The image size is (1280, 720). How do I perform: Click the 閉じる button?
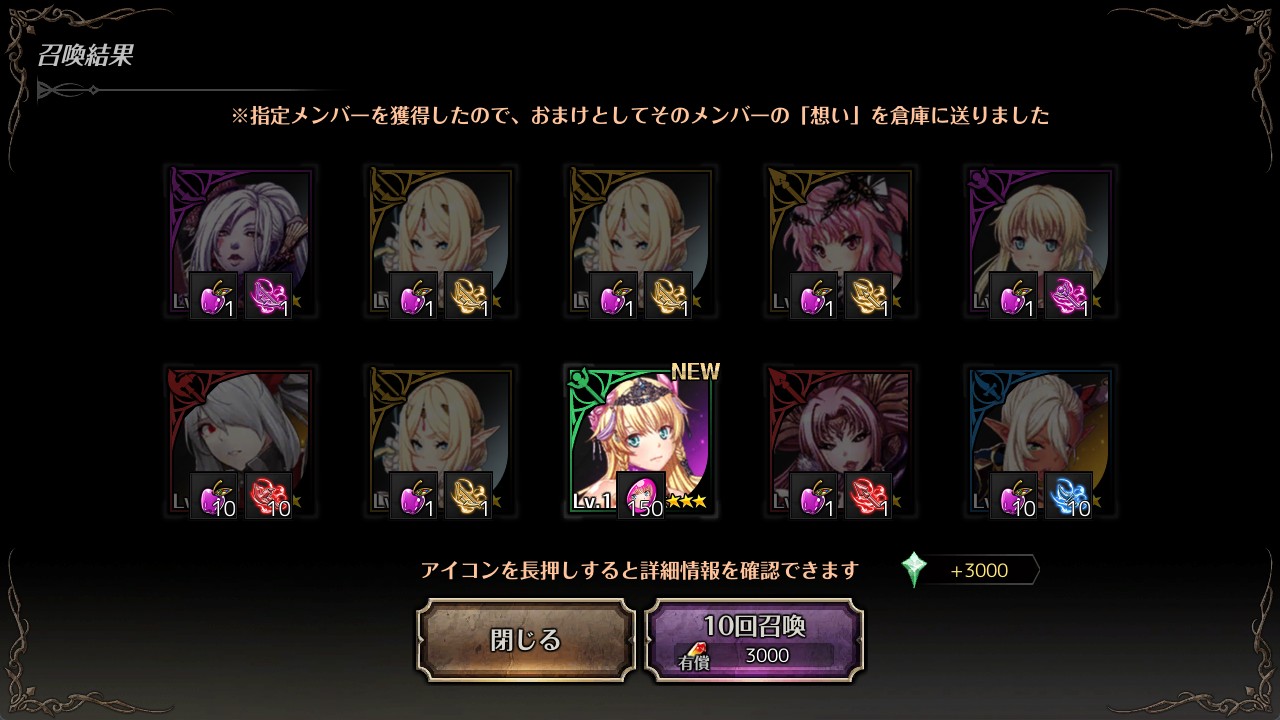[526, 640]
